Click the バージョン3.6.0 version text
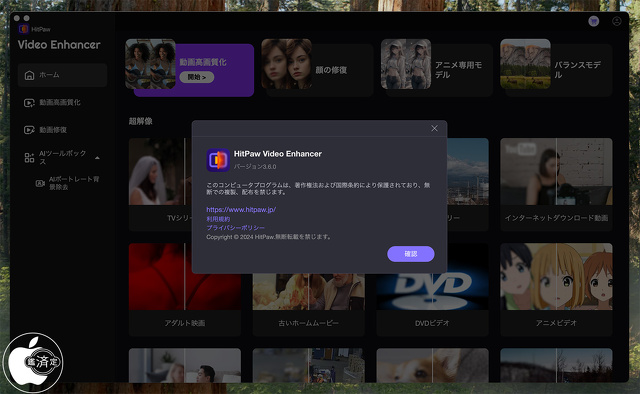The width and height of the screenshot is (640, 394). coord(255,167)
